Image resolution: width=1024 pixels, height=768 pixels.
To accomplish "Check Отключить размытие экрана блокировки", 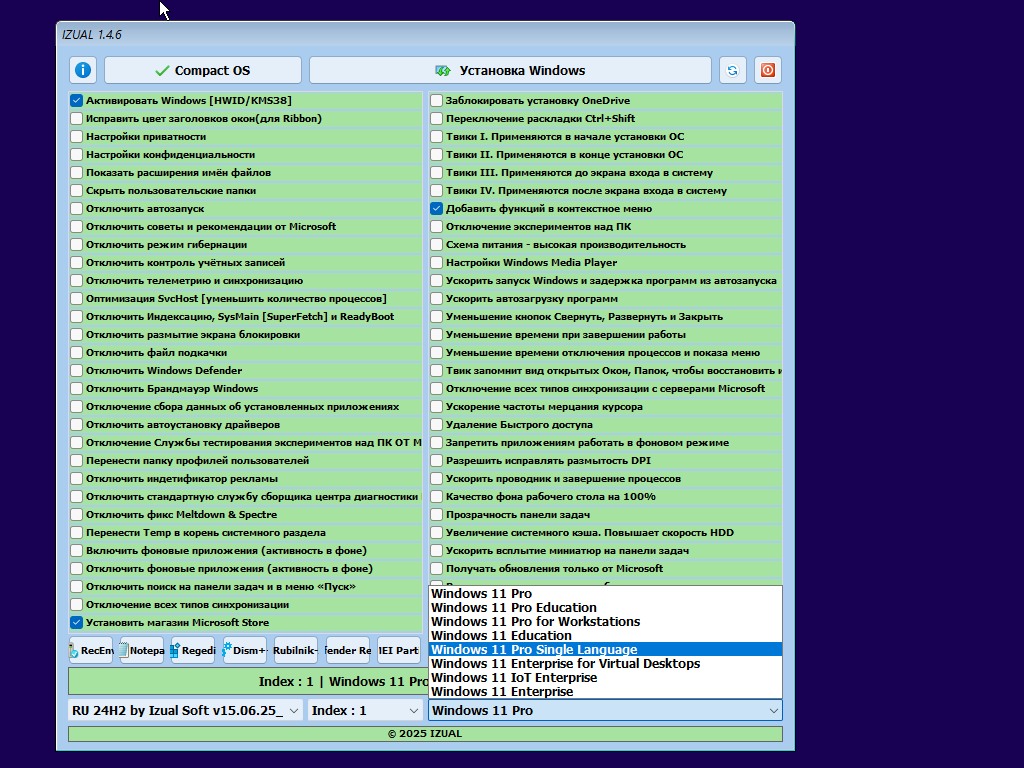I will (x=76, y=334).
